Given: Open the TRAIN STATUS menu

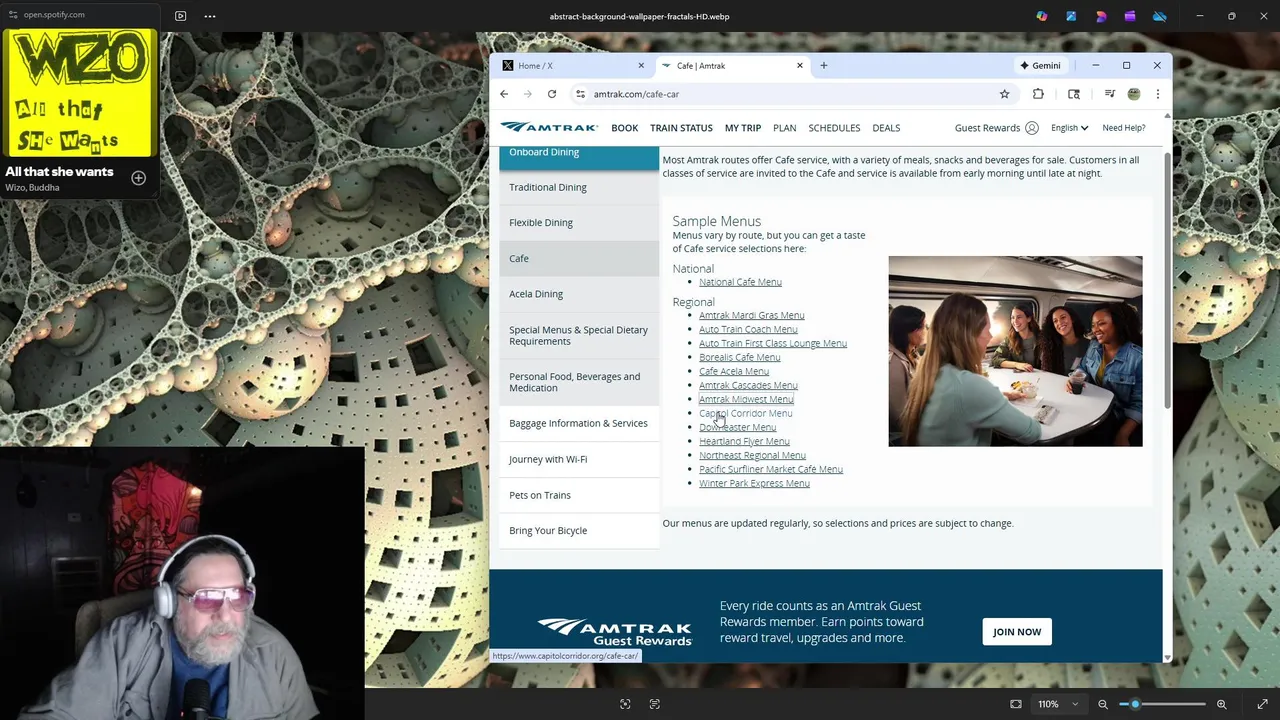Looking at the screenshot, I should pyautogui.click(x=681, y=128).
